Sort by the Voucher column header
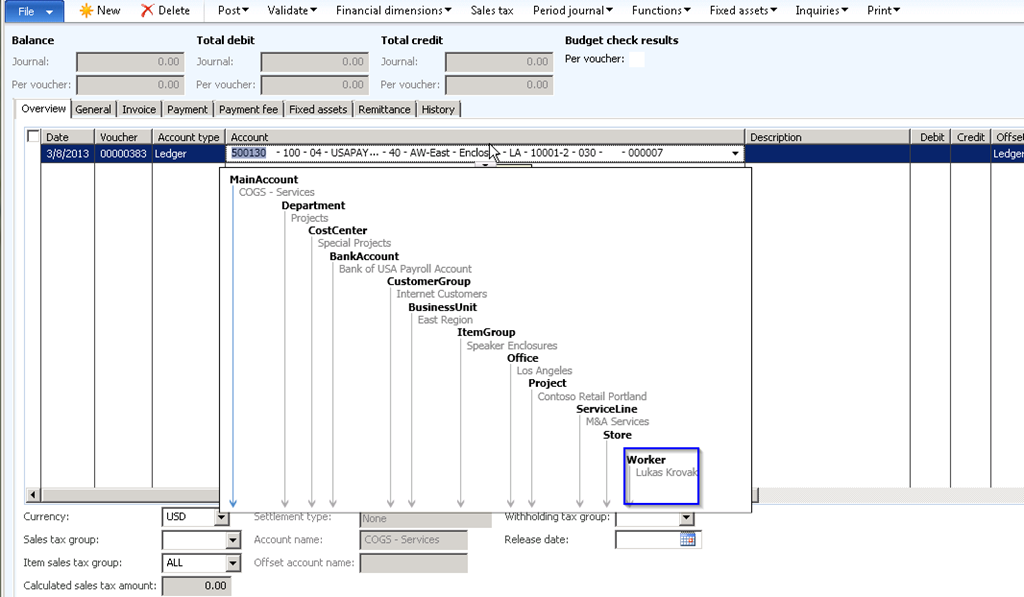The image size is (1024, 597). (x=119, y=137)
